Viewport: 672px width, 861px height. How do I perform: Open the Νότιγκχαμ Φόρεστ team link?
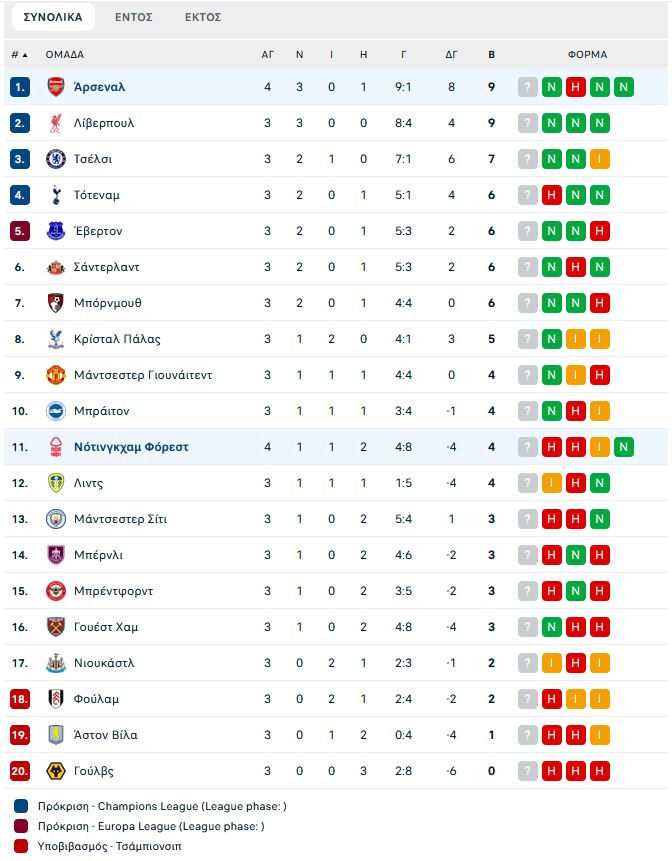131,447
